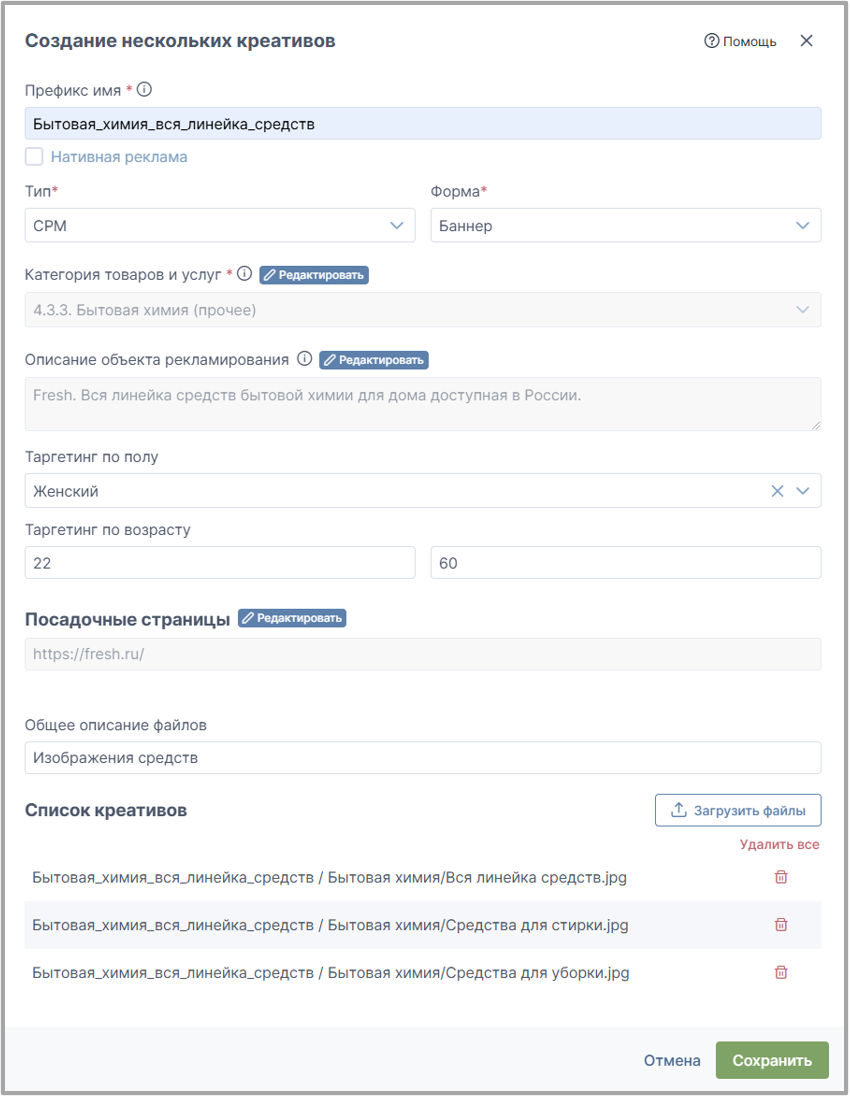Click the Удалить все link

[779, 844]
